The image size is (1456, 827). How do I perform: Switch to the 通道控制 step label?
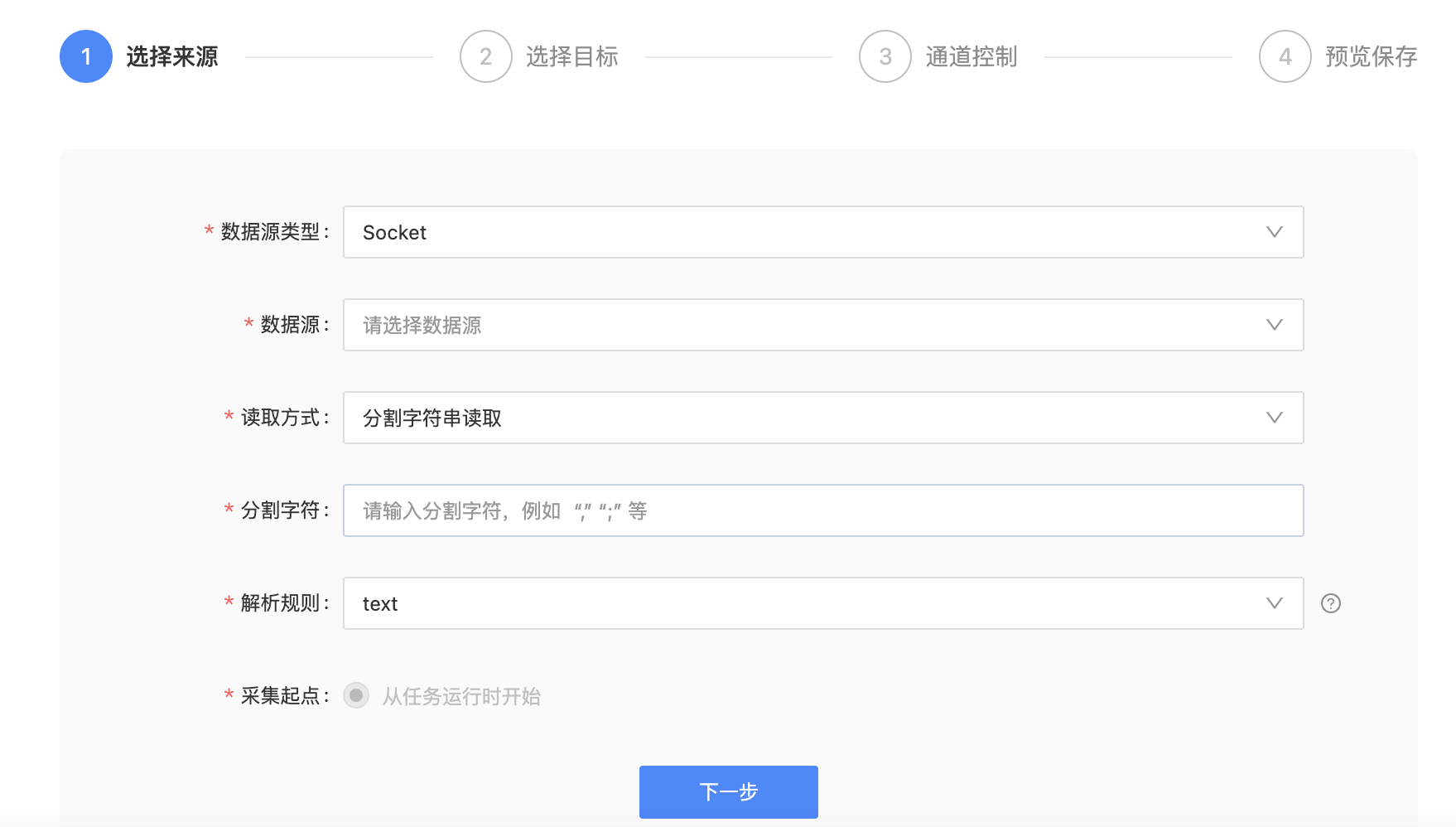pyautogui.click(x=971, y=56)
